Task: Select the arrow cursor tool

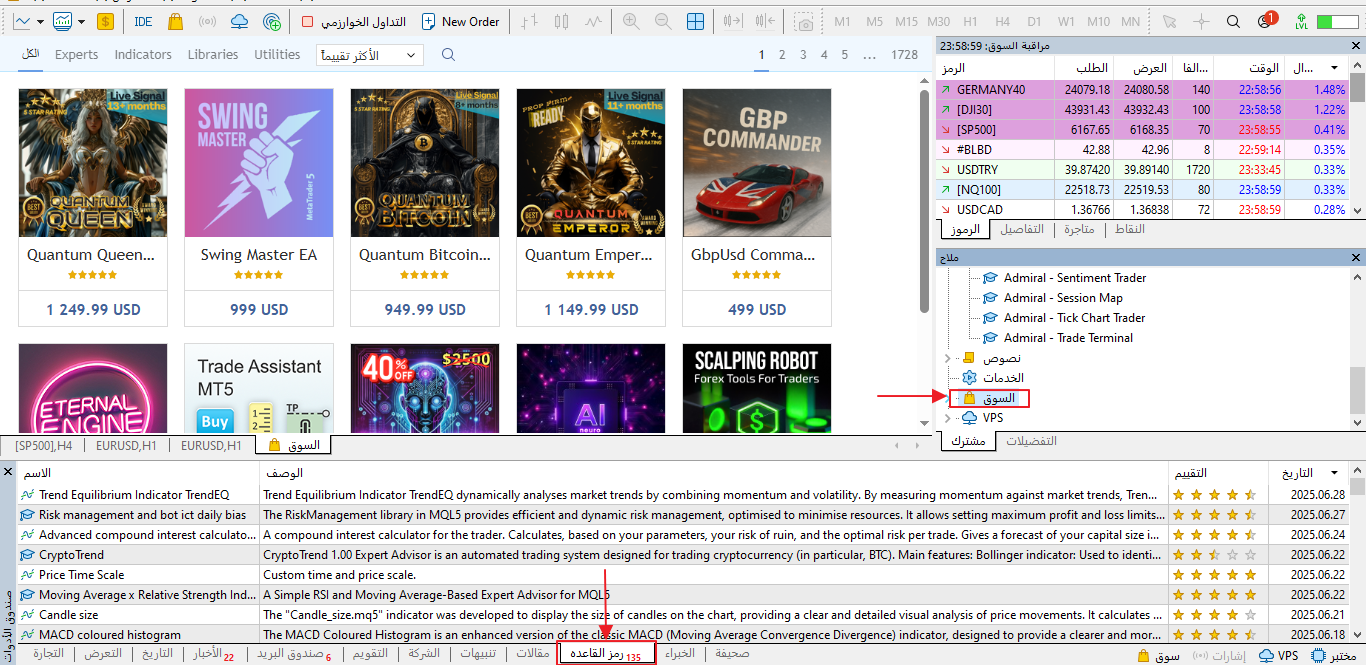Action: [x=1170, y=21]
